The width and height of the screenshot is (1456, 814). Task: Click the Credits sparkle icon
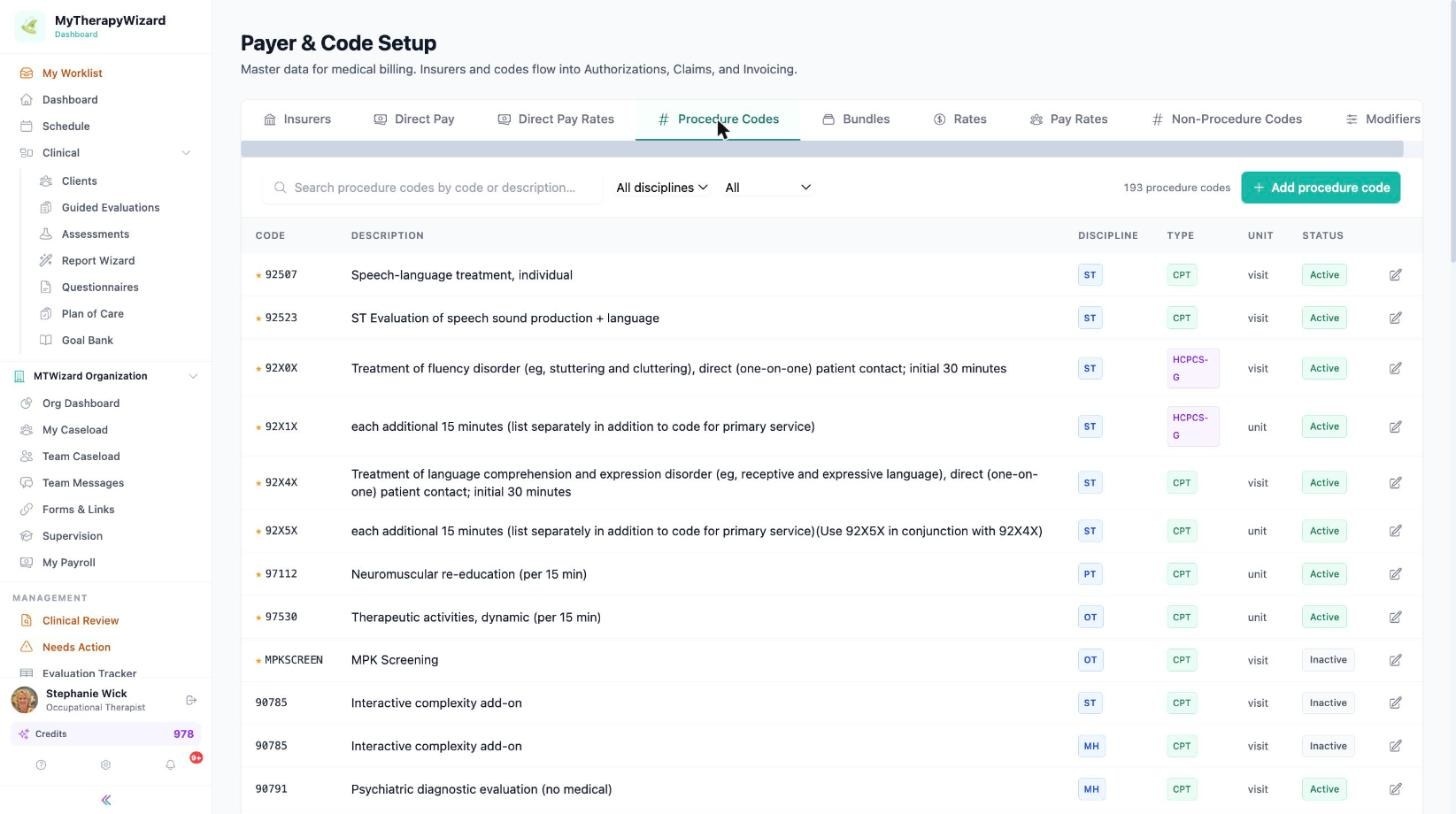point(24,734)
